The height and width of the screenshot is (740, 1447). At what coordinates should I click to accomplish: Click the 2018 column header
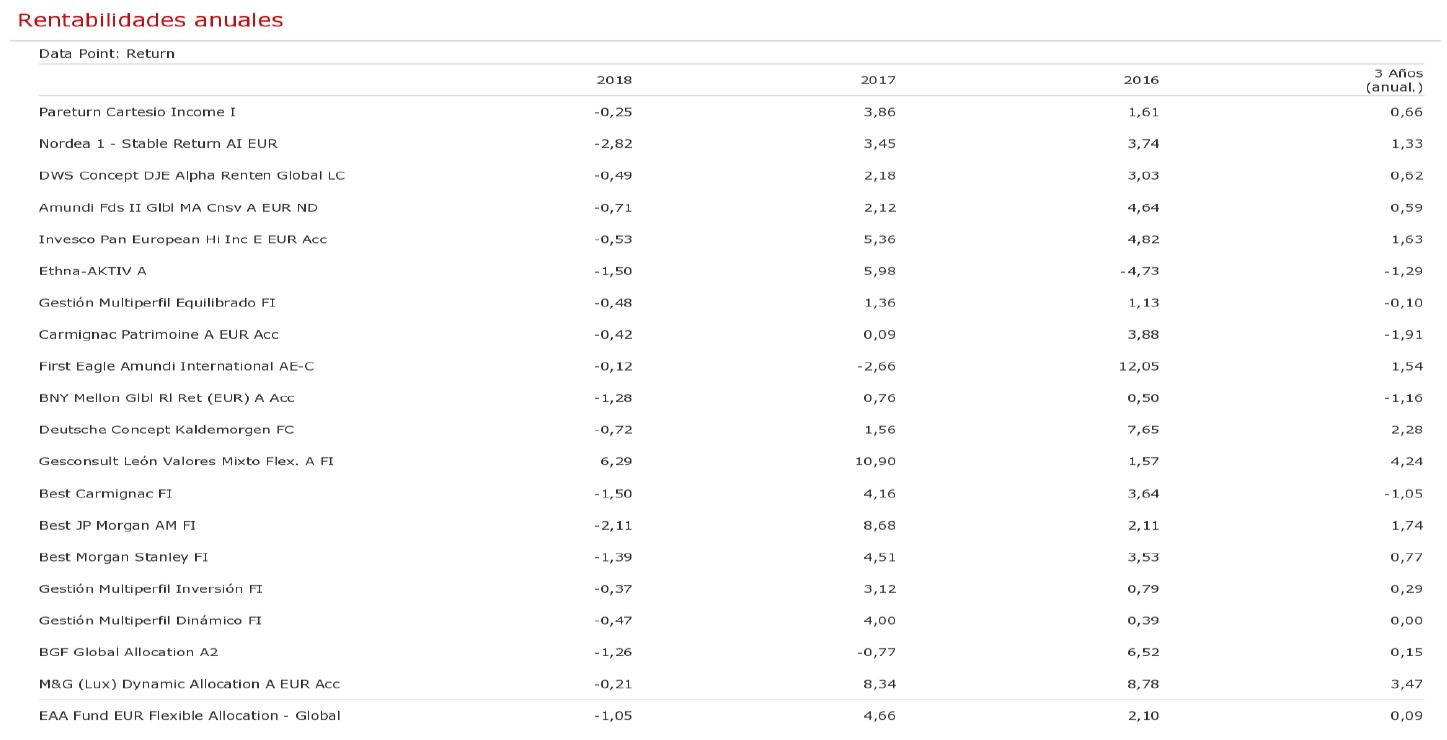click(x=614, y=80)
